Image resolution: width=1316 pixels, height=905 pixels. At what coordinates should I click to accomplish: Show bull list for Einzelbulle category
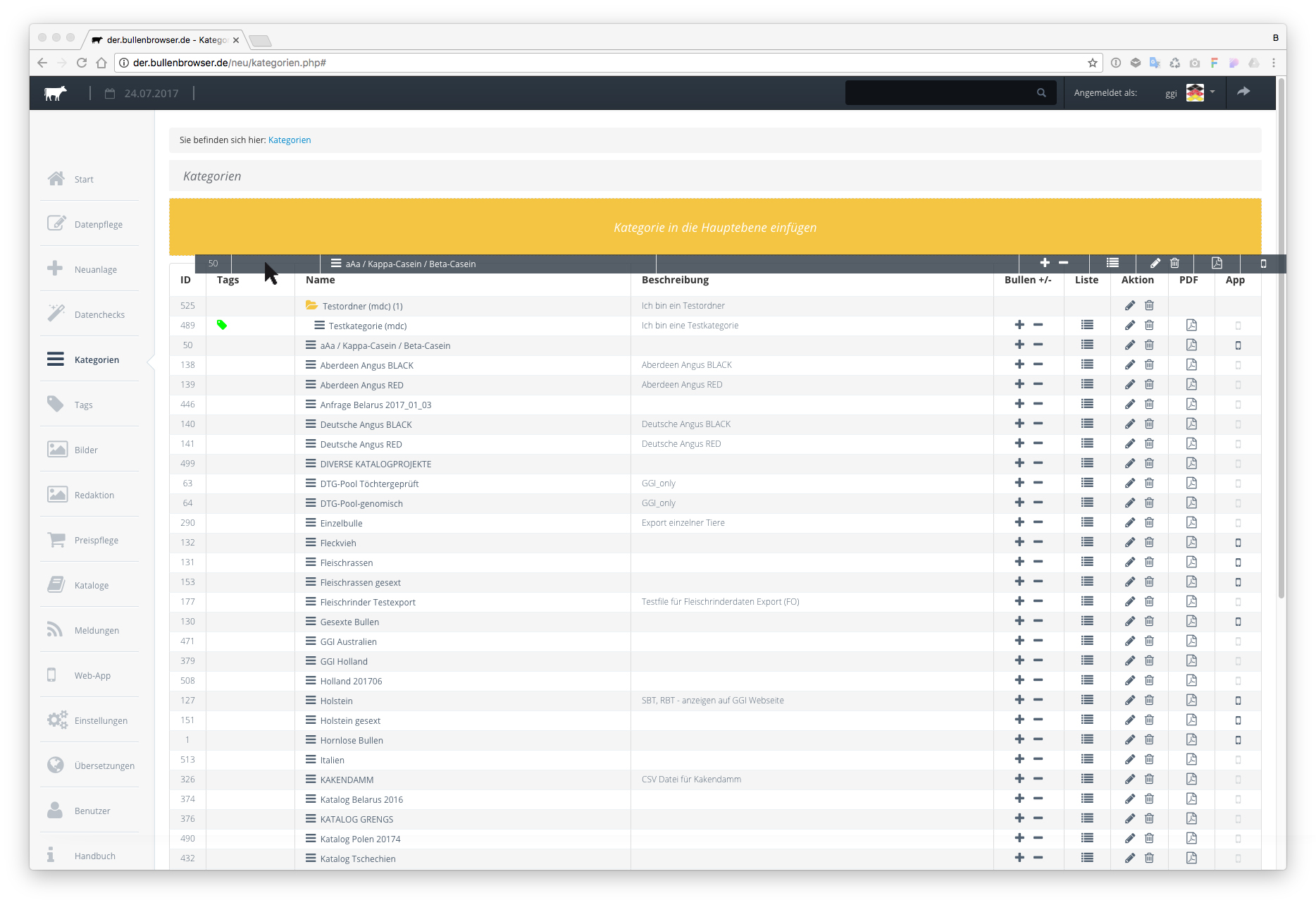(x=1087, y=522)
